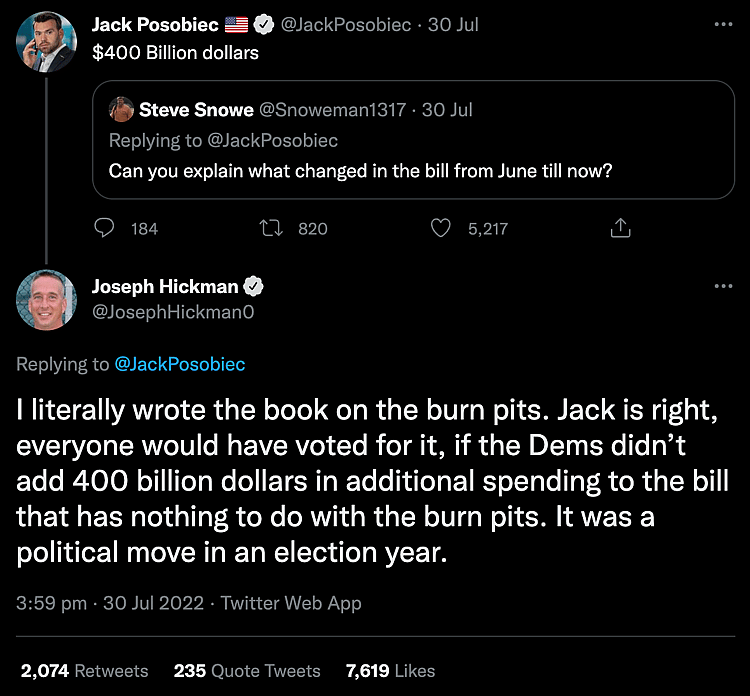Open Joseph Hickman's display name
Image resolution: width=750 pixels, height=696 pixels.
coord(166,287)
